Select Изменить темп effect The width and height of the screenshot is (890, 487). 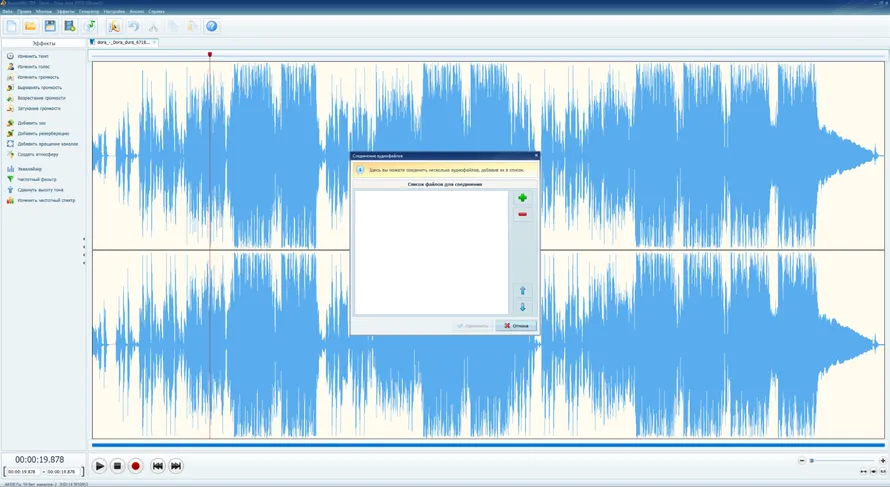coord(28,56)
